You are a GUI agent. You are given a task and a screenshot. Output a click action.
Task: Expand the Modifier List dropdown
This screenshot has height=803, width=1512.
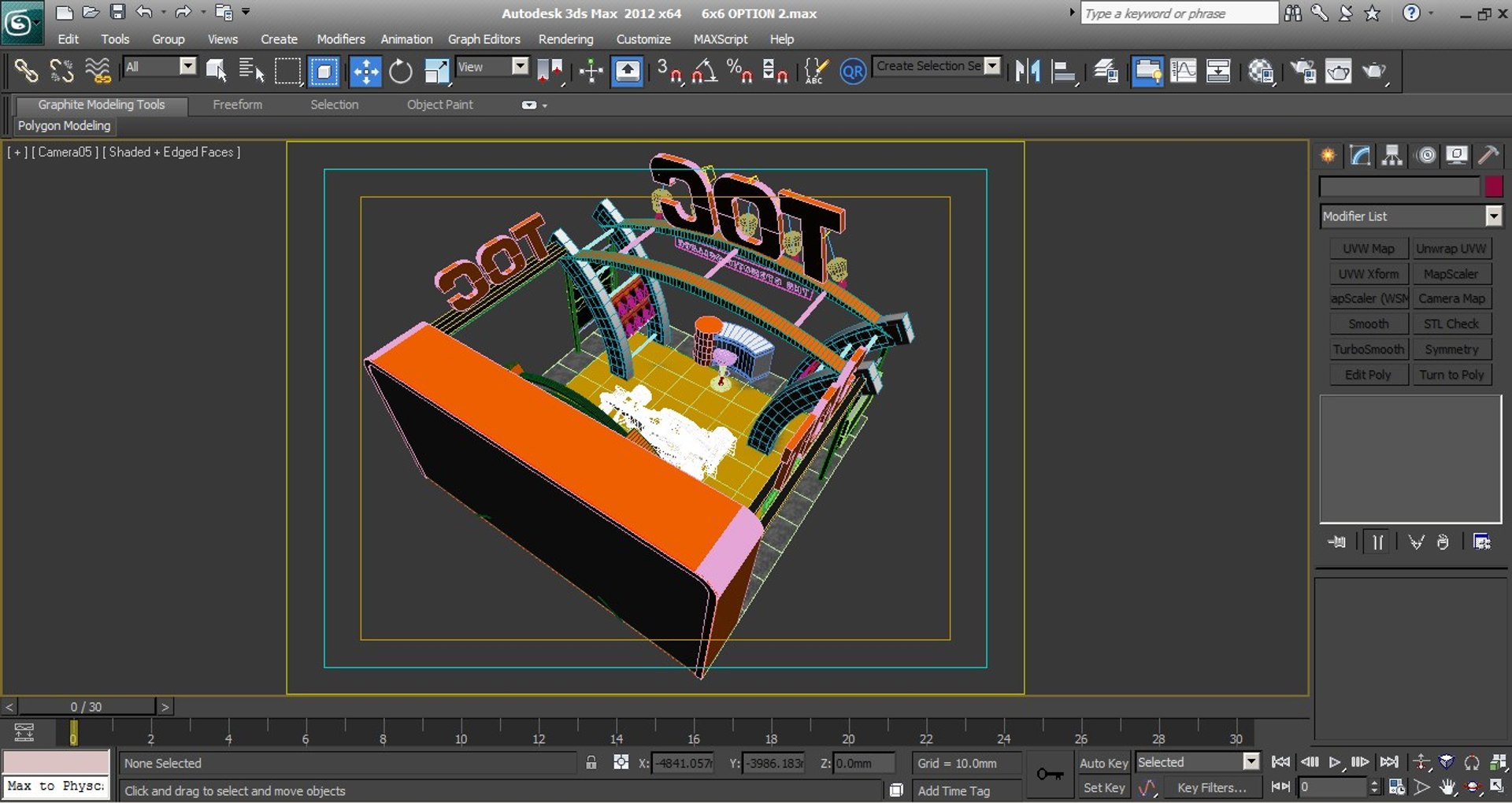[1493, 216]
